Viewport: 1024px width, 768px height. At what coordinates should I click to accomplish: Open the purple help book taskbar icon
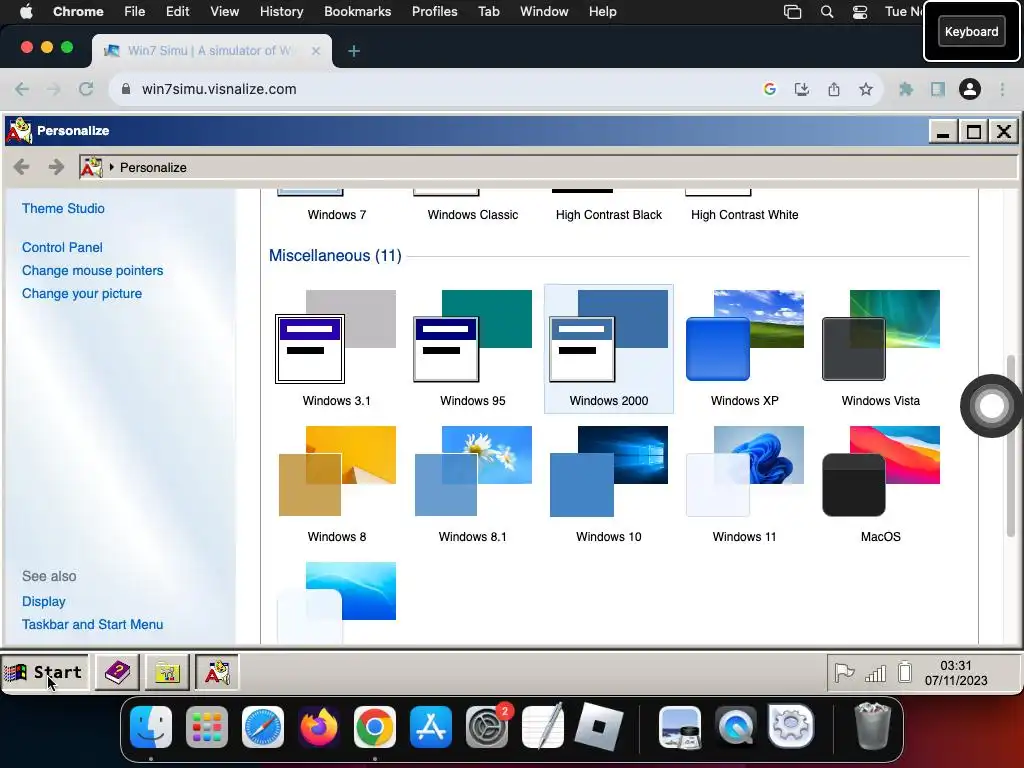(118, 672)
